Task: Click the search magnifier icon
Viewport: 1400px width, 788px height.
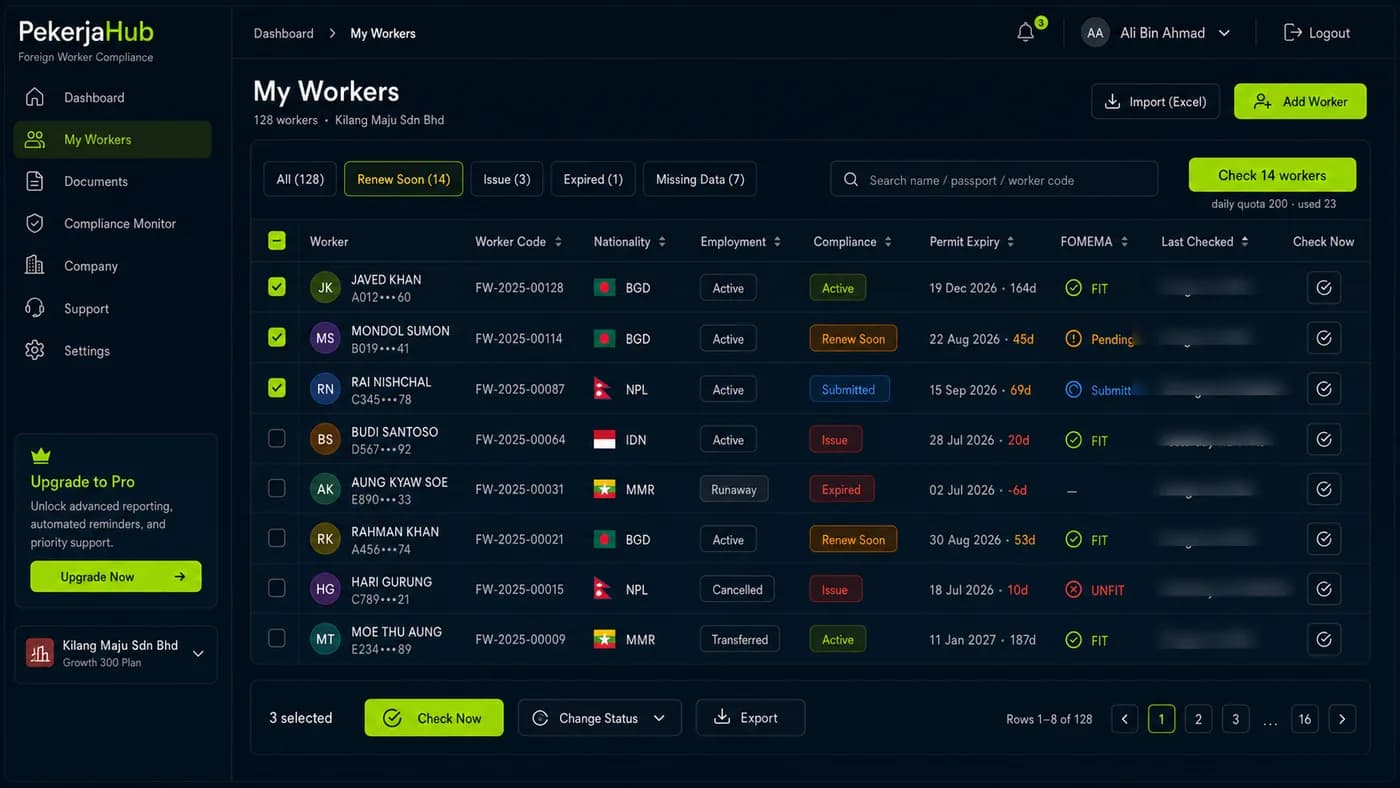Action: pyautogui.click(x=851, y=180)
